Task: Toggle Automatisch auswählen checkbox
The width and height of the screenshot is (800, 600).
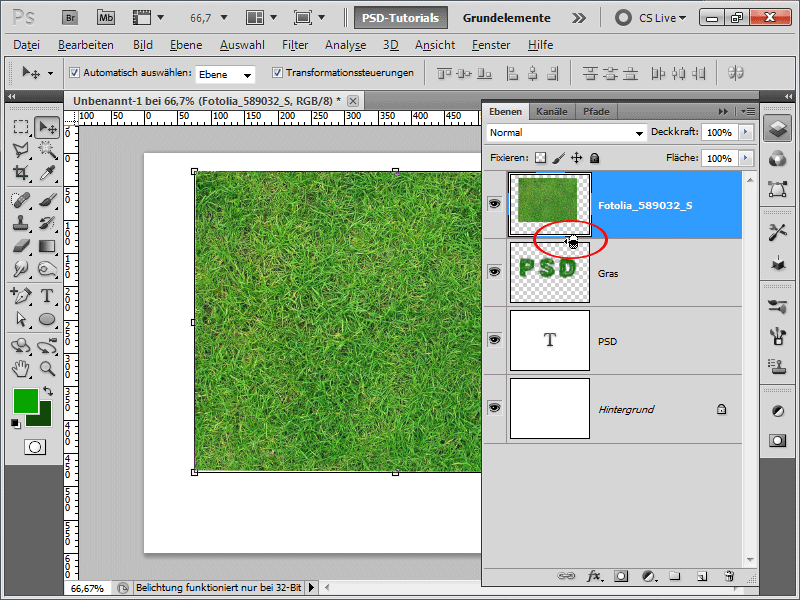Action: point(74,72)
